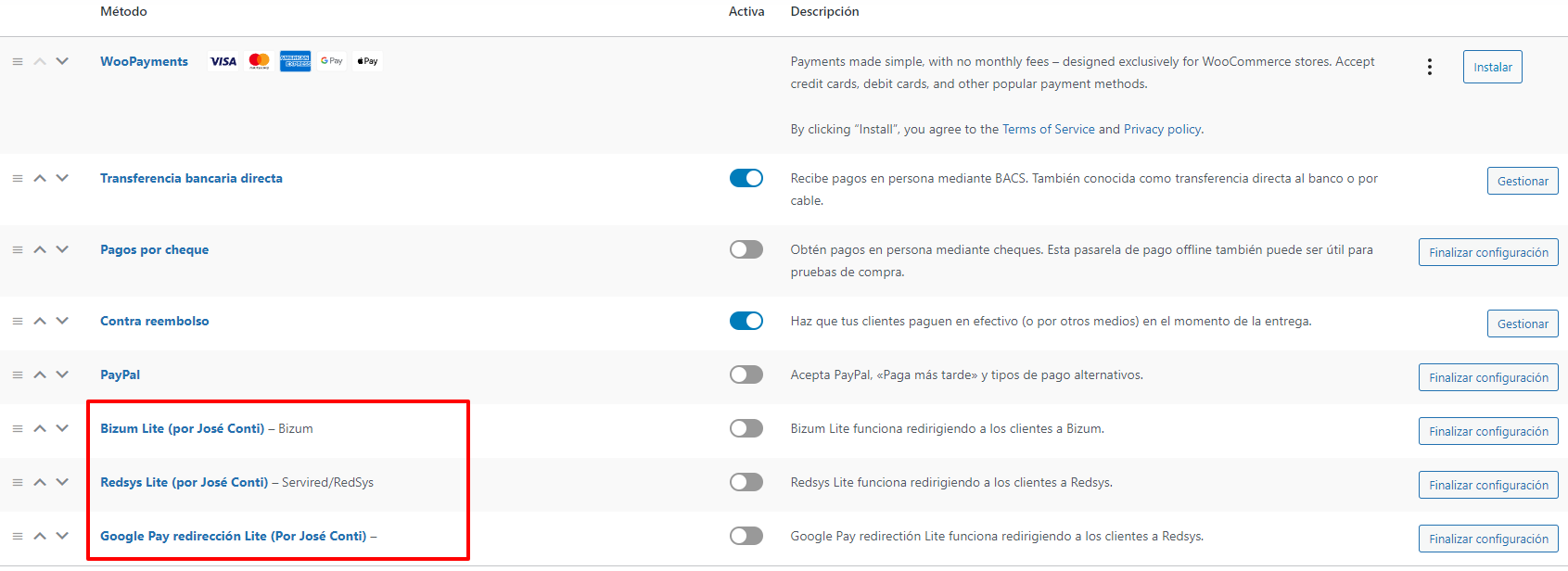Finalizar configuración for PayPal
1568x571 pixels.
[x=1488, y=377]
